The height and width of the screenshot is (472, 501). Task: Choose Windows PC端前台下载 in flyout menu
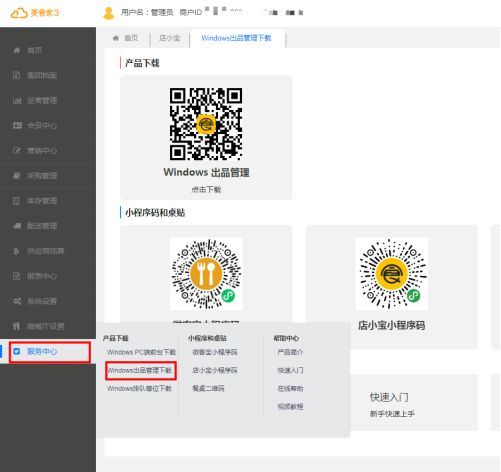click(141, 352)
